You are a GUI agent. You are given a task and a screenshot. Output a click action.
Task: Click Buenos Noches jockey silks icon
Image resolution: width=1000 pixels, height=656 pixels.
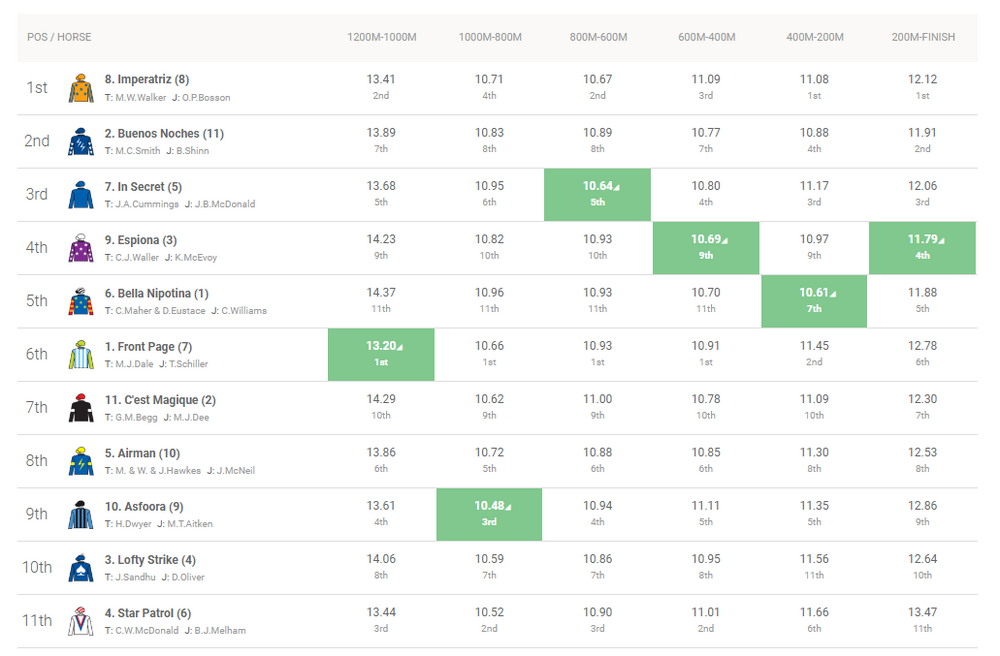(x=81, y=141)
